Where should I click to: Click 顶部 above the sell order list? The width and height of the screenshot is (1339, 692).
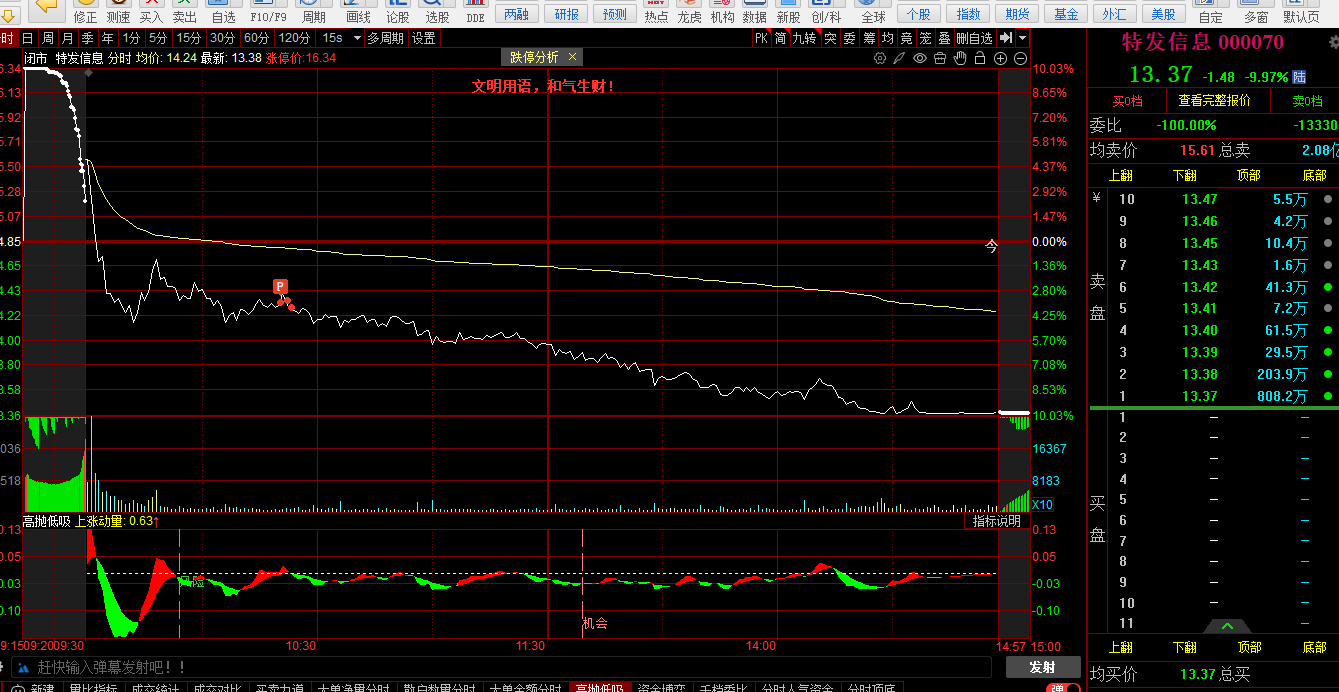pyautogui.click(x=1249, y=175)
